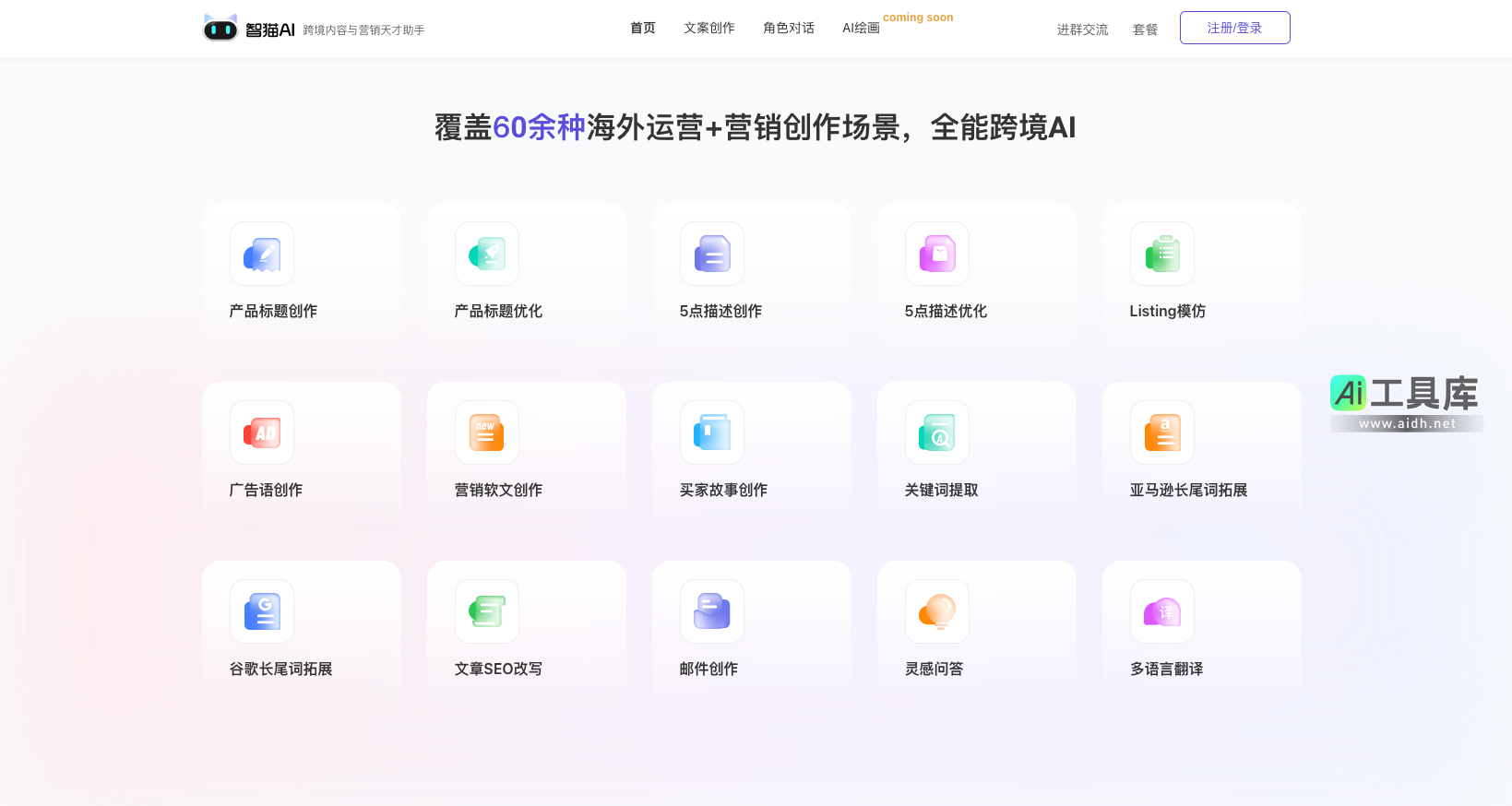The width and height of the screenshot is (1512, 806).
Task: Open the 灵感问答 lightbulb icon
Action: click(937, 611)
